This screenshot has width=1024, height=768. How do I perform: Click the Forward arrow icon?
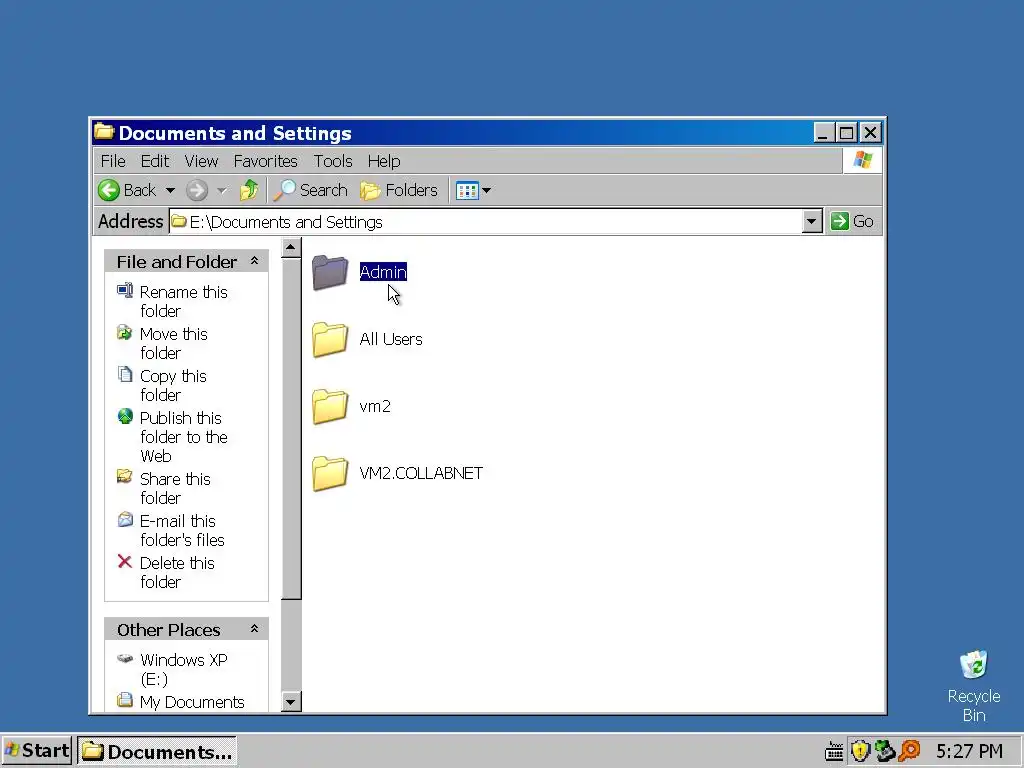coord(197,190)
